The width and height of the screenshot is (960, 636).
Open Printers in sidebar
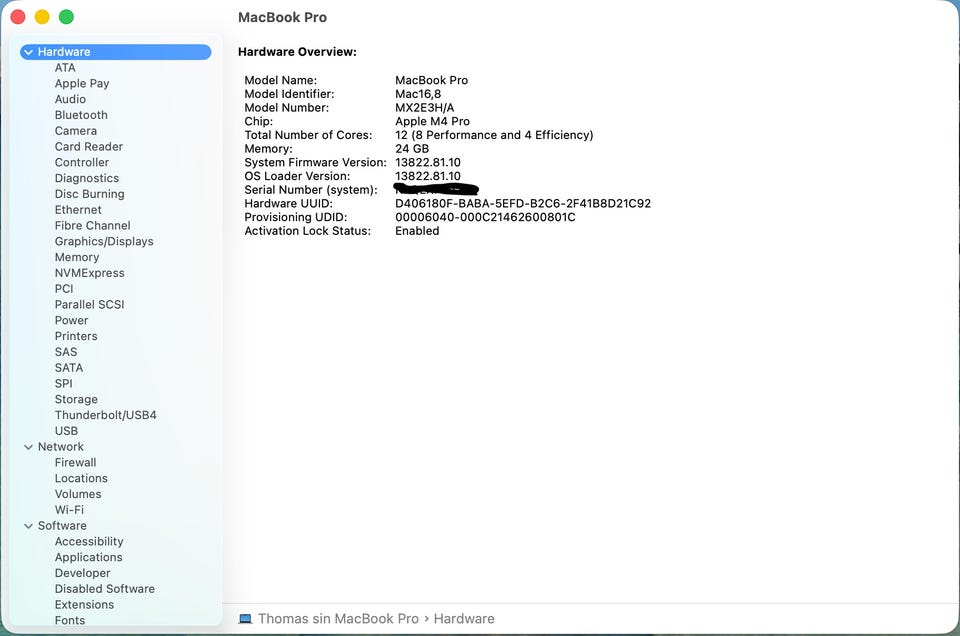[x=76, y=337]
